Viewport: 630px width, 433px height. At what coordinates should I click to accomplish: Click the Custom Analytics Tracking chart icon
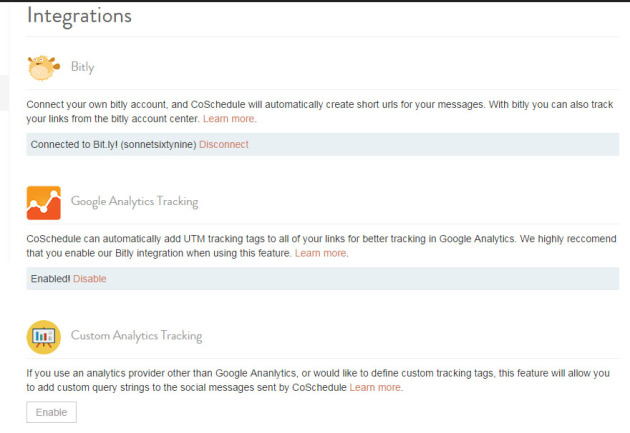[44, 337]
